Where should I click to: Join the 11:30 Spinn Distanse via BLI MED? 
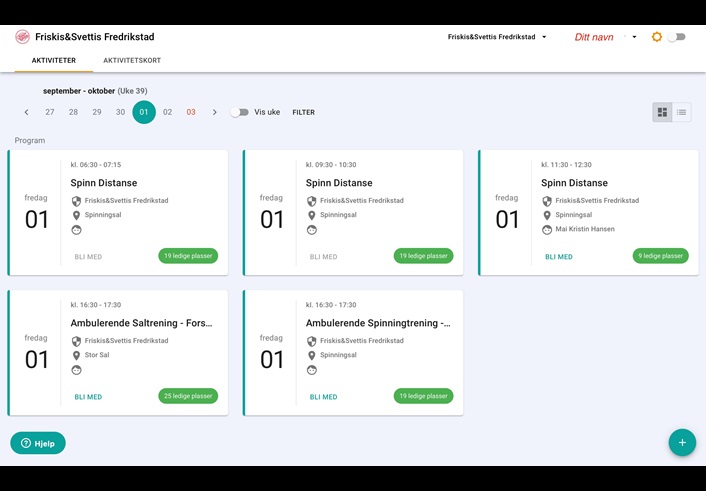(559, 257)
